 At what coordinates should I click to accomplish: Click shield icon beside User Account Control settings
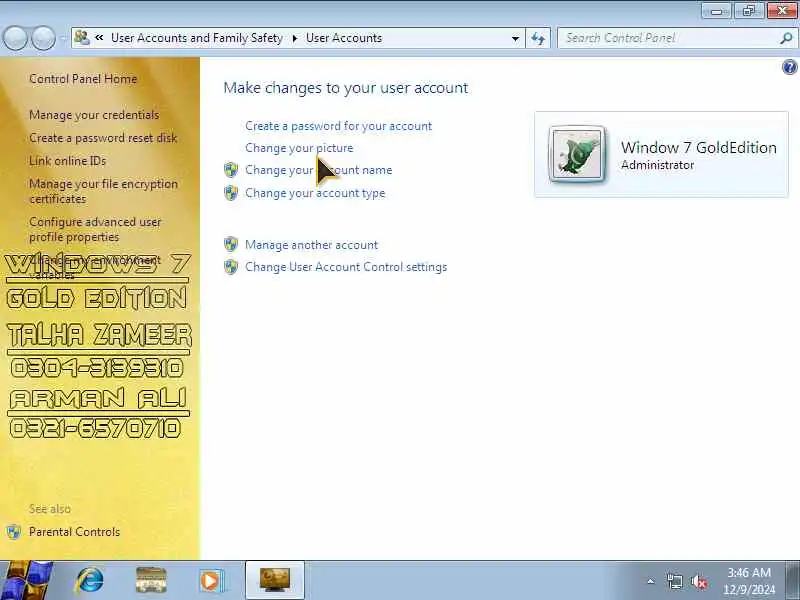tap(231, 267)
